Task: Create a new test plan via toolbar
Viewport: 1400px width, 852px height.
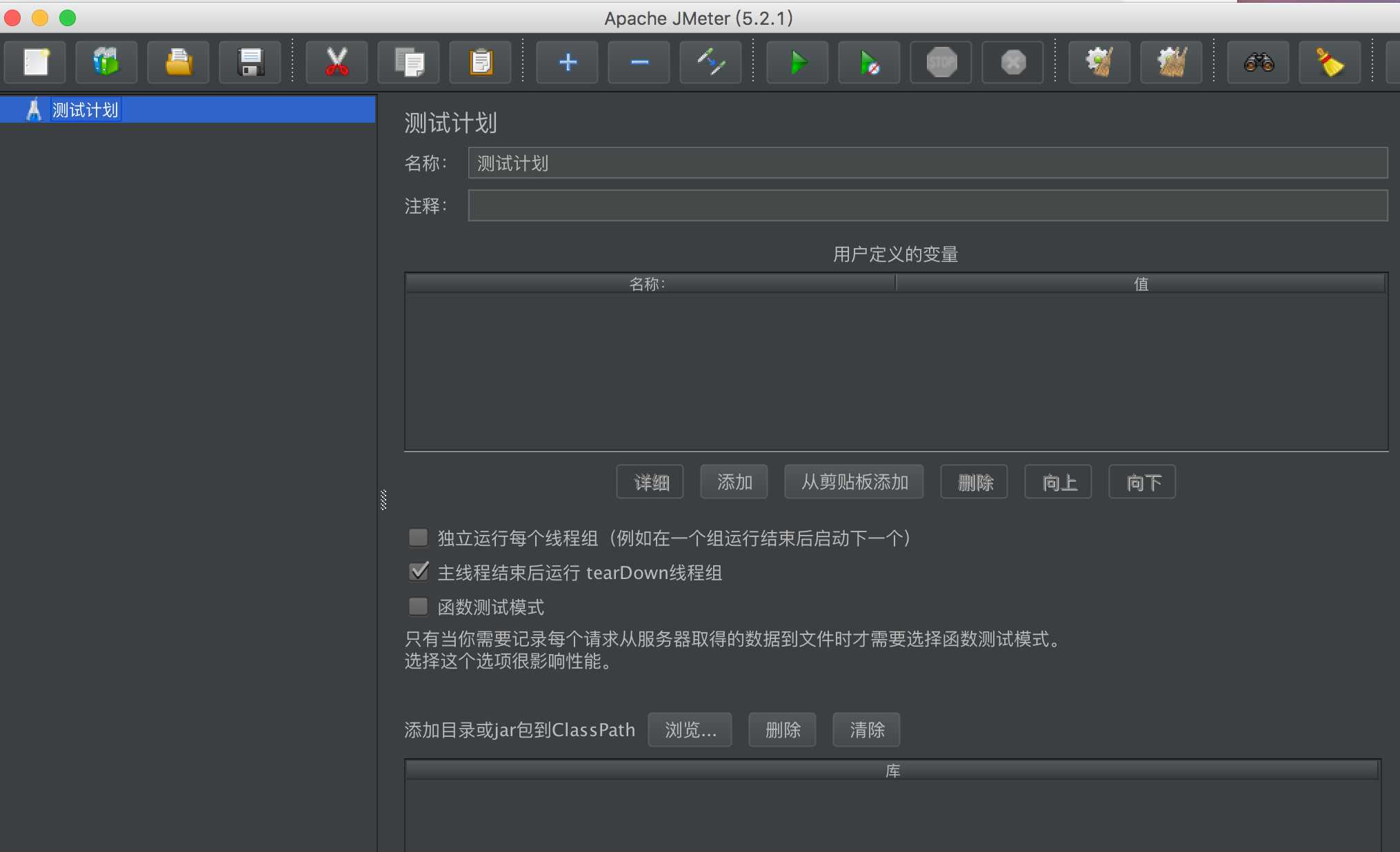Action: (x=35, y=63)
